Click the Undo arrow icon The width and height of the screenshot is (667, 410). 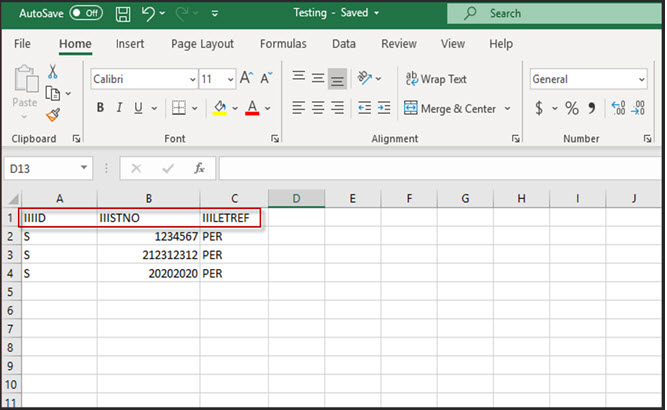click(149, 14)
